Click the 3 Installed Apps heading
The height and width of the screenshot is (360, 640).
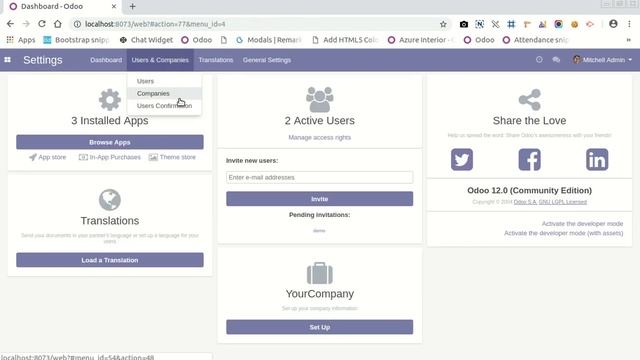110,121
